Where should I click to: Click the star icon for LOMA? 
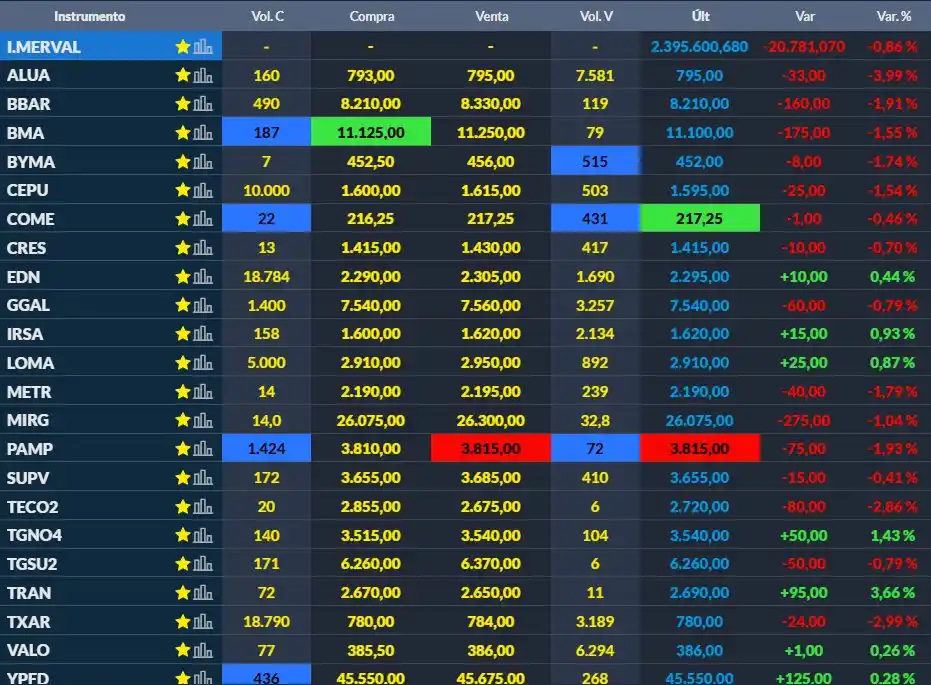pos(183,363)
